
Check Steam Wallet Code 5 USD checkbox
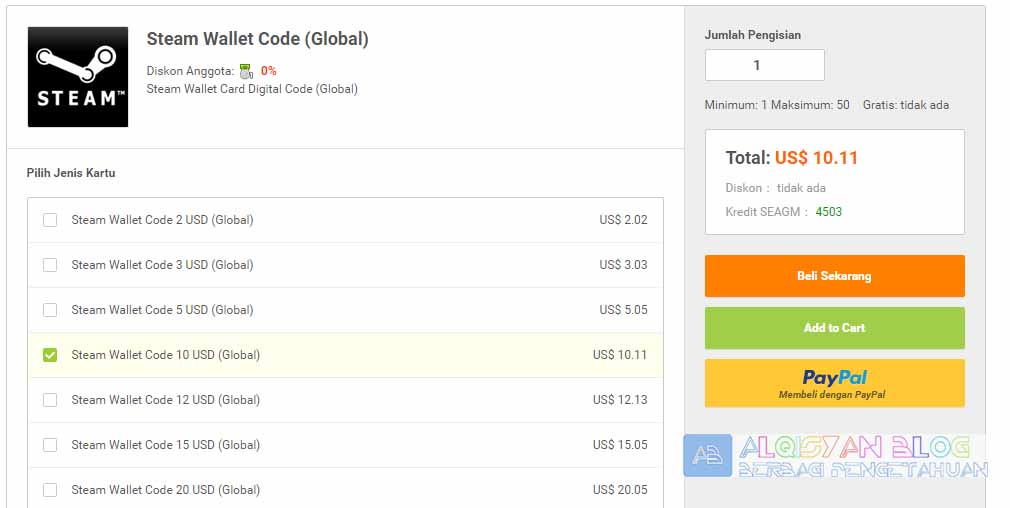click(50, 310)
